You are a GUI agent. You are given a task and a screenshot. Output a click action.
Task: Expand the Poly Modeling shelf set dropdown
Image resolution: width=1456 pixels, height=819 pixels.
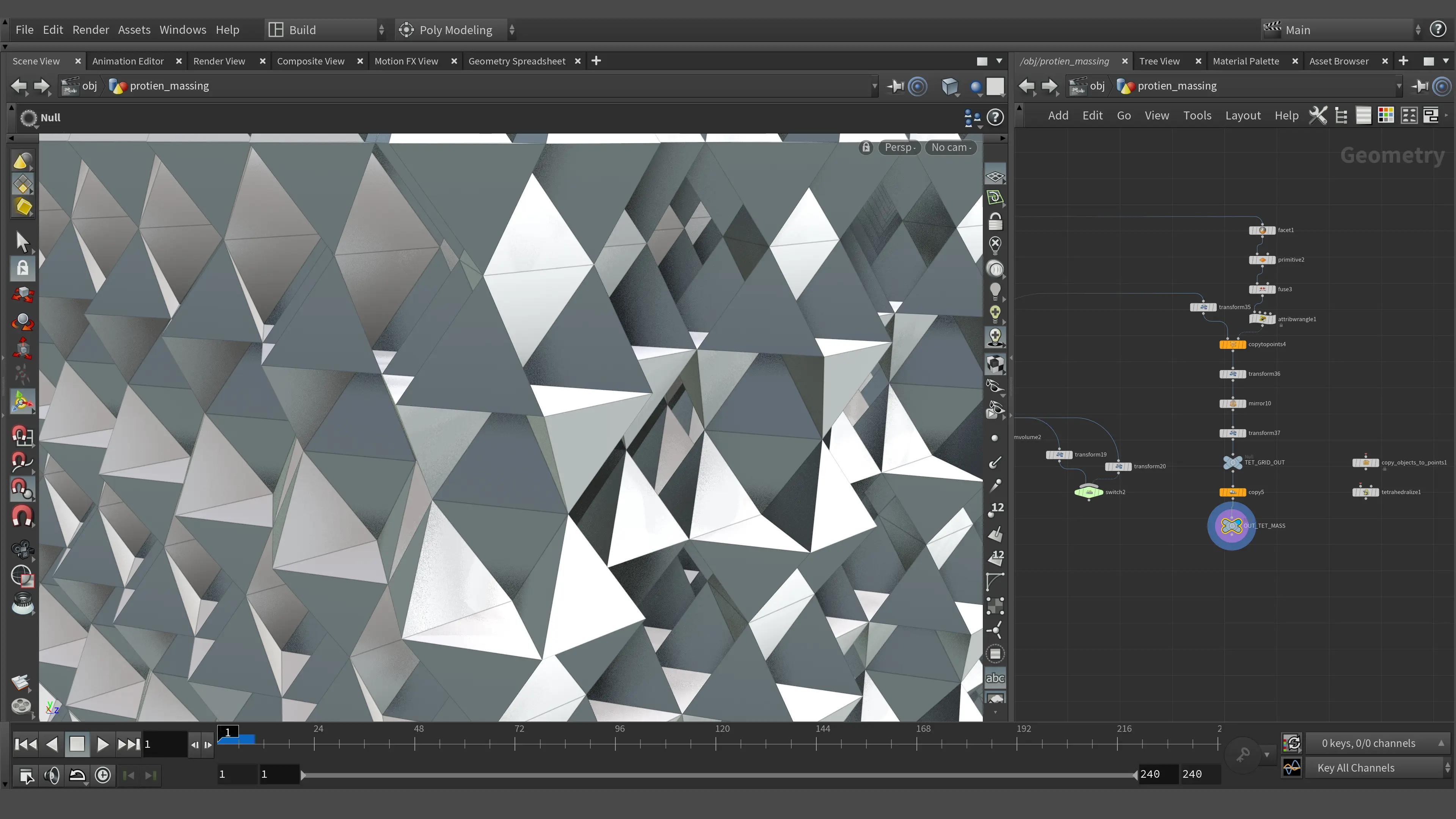click(x=511, y=30)
